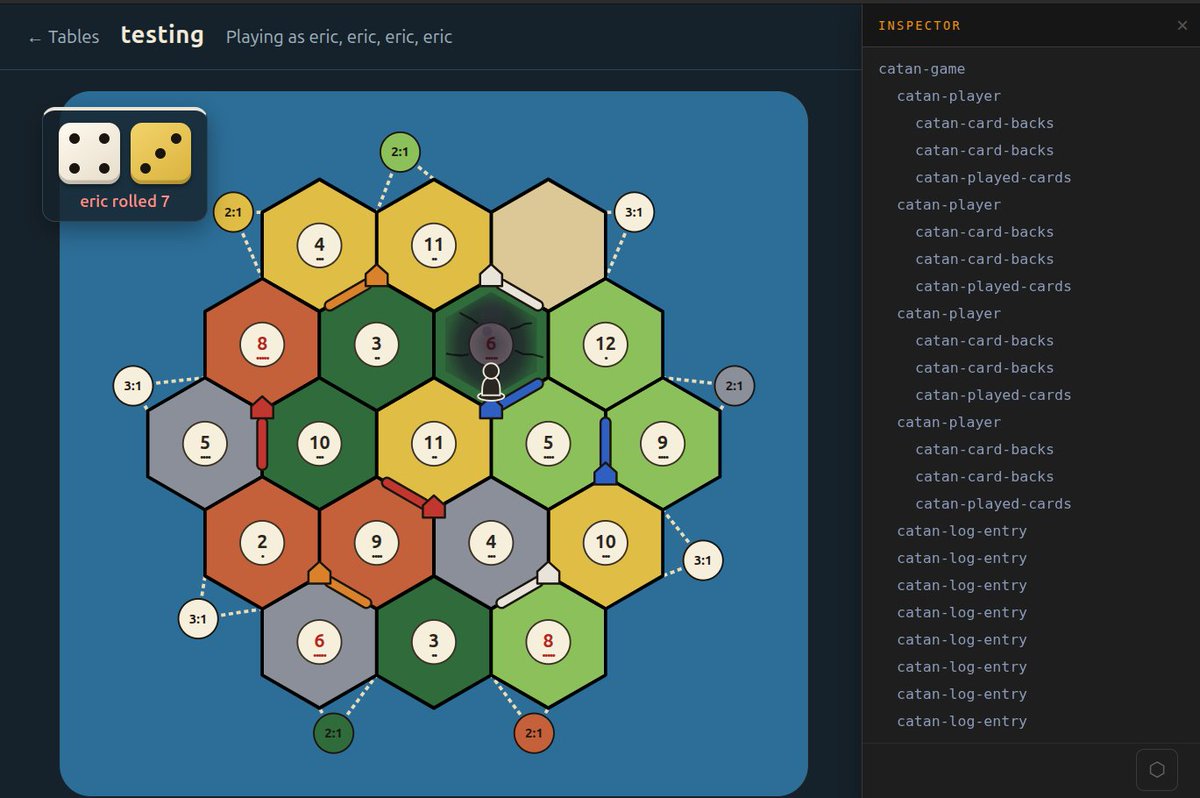Click the red 8 token on bottom pasture hex

[x=548, y=641]
